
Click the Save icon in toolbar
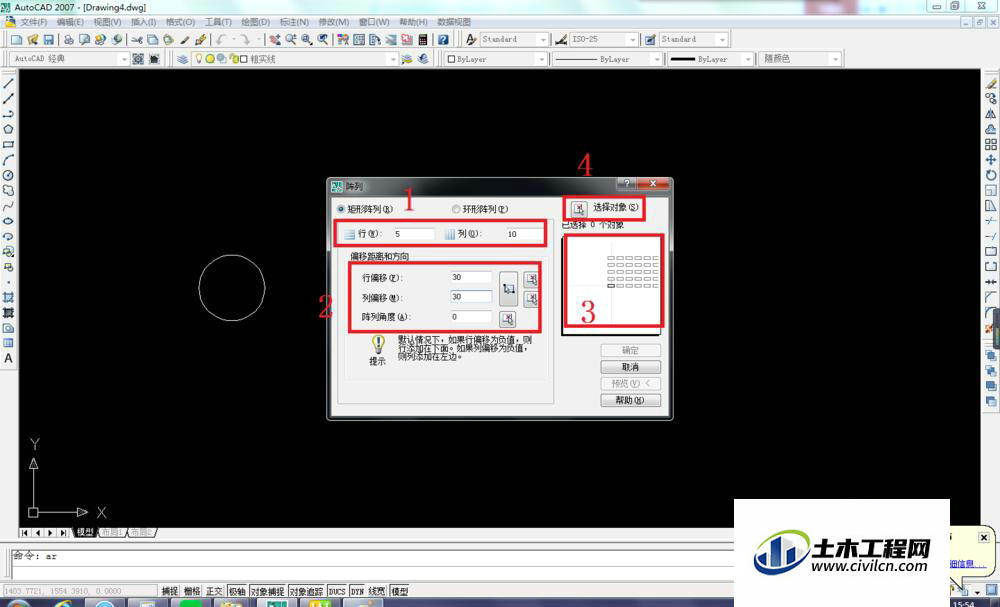[48, 40]
